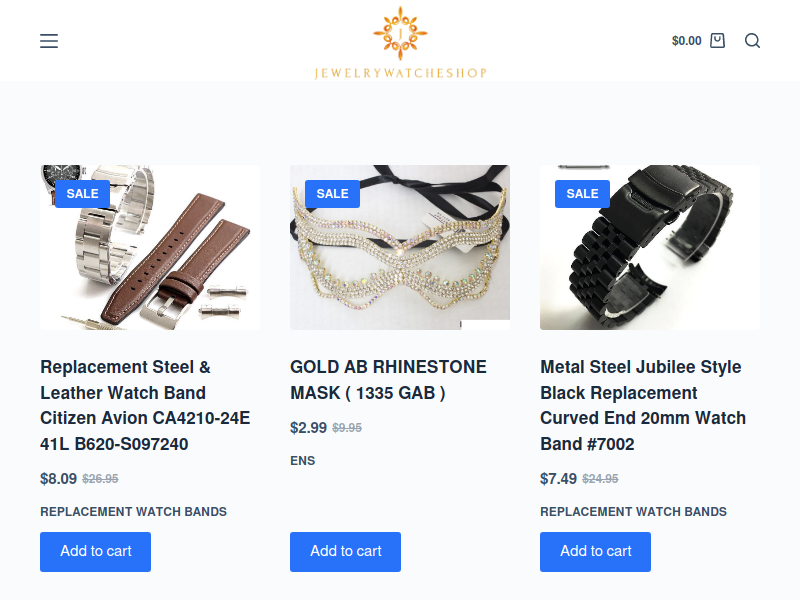Image resolution: width=800 pixels, height=600 pixels.
Task: Click the JewelryWatcheShop logo
Action: tap(400, 43)
